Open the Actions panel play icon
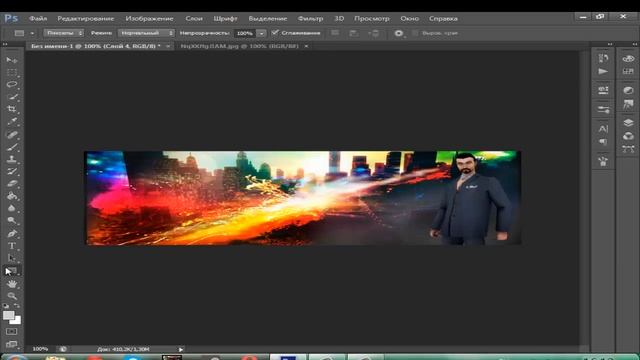This screenshot has height=360, width=640. point(603,71)
